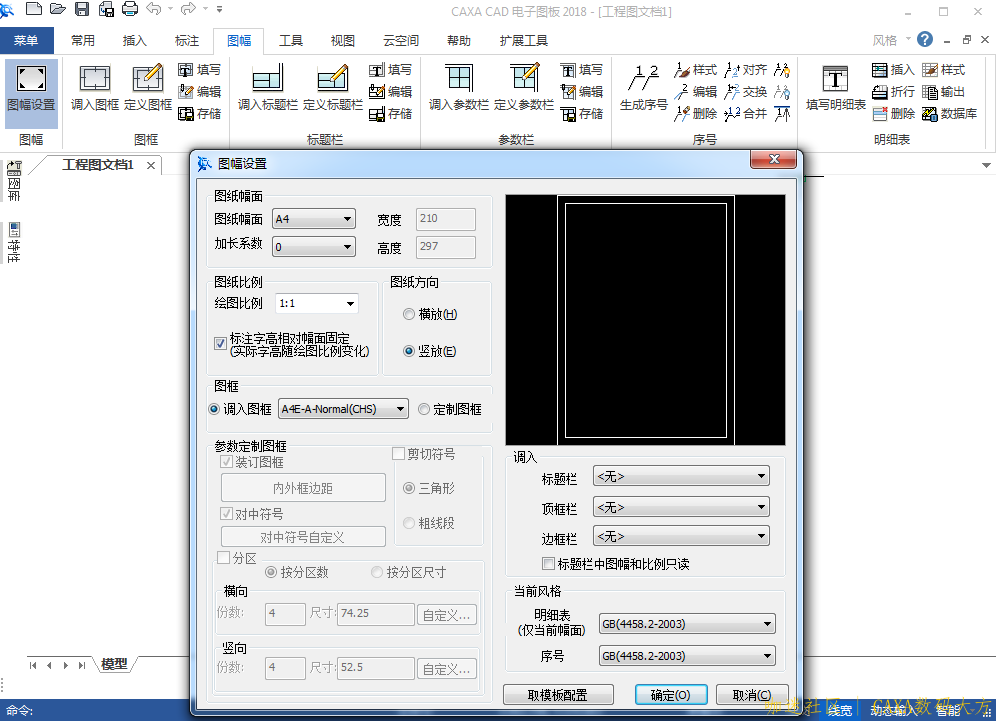Enable 标题栏中图幅和比例只读 checkbox
This screenshot has height=721, width=997.
[548, 564]
